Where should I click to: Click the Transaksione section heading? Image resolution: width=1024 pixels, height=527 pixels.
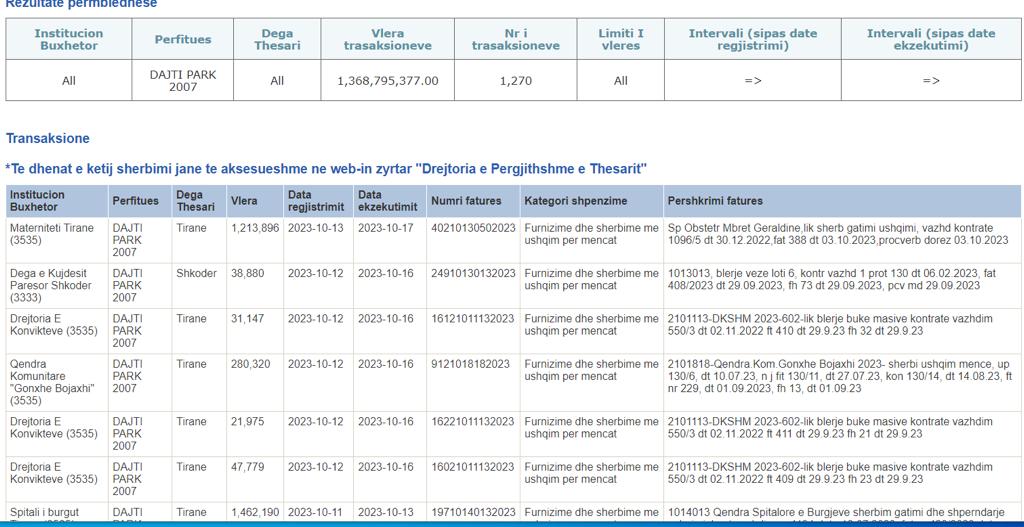[48, 139]
